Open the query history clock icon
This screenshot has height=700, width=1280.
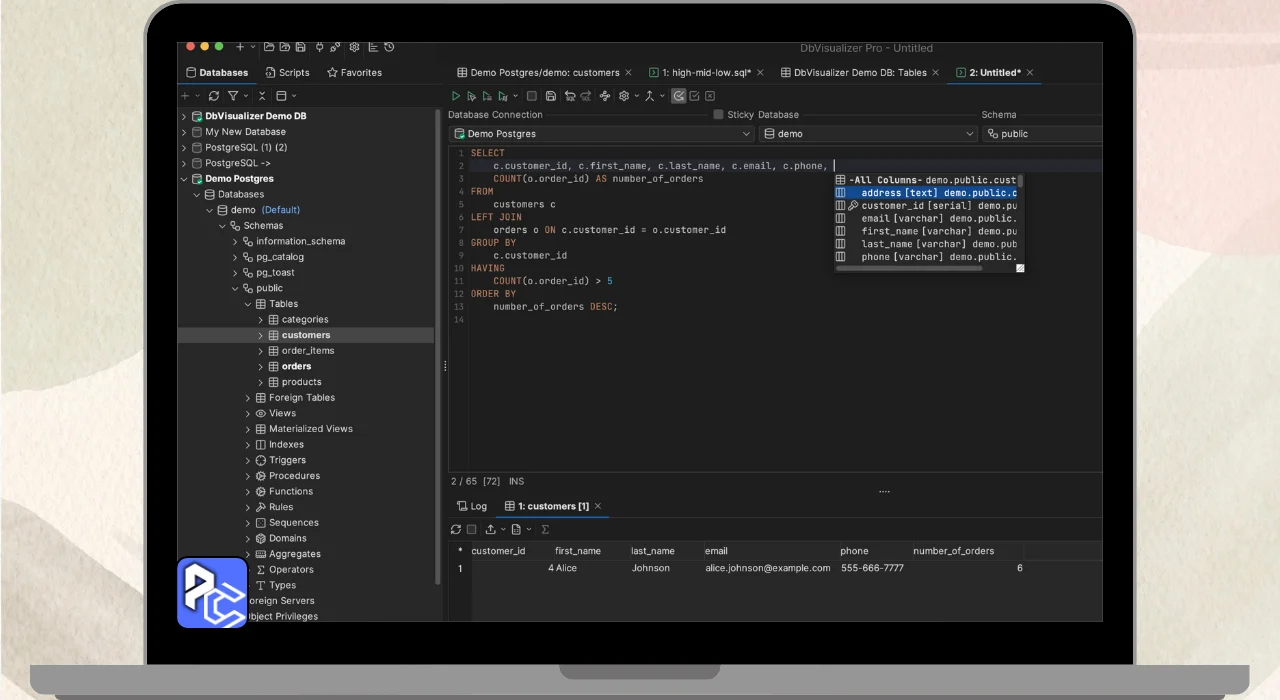tap(389, 47)
